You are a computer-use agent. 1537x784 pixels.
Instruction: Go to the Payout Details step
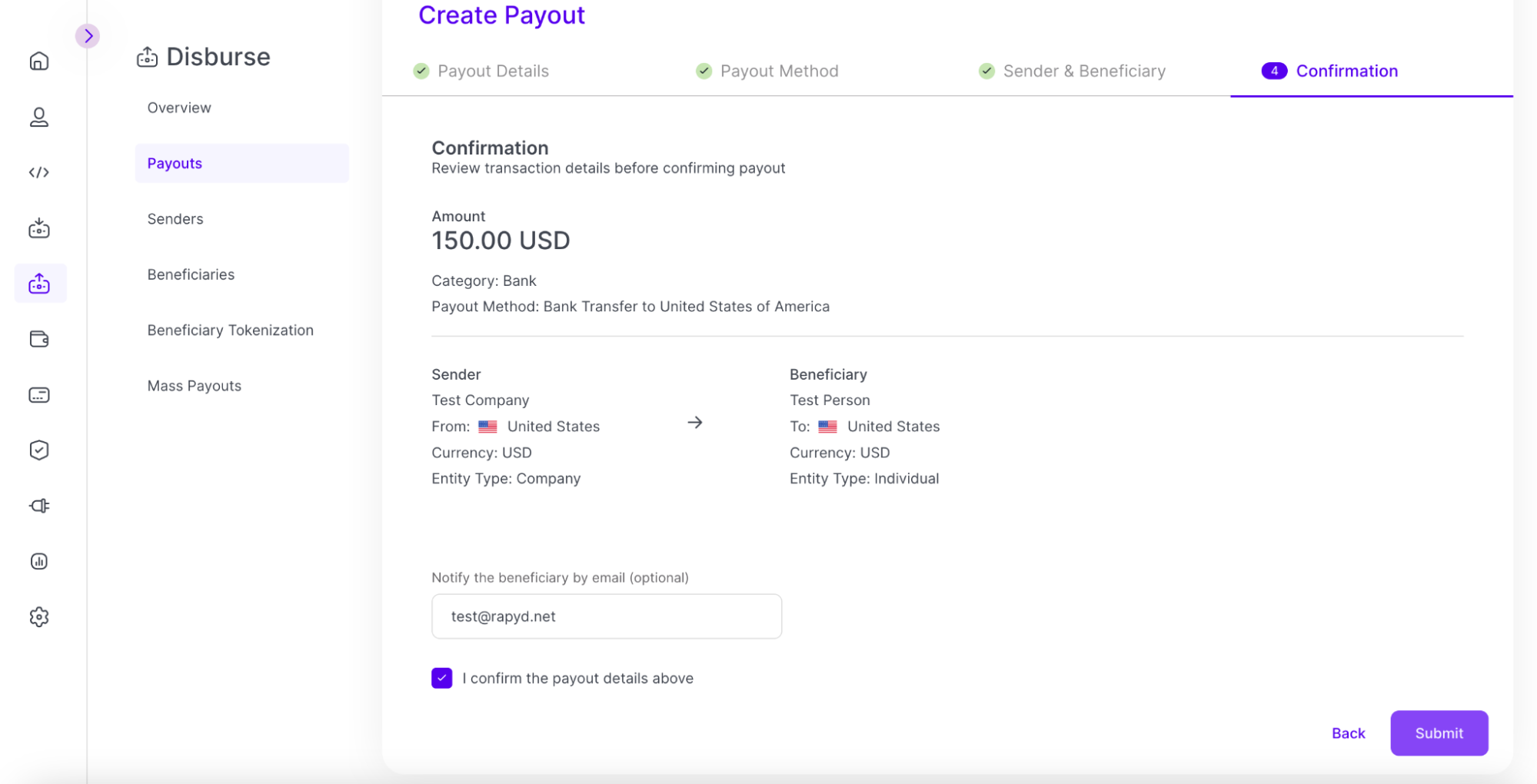(x=493, y=71)
